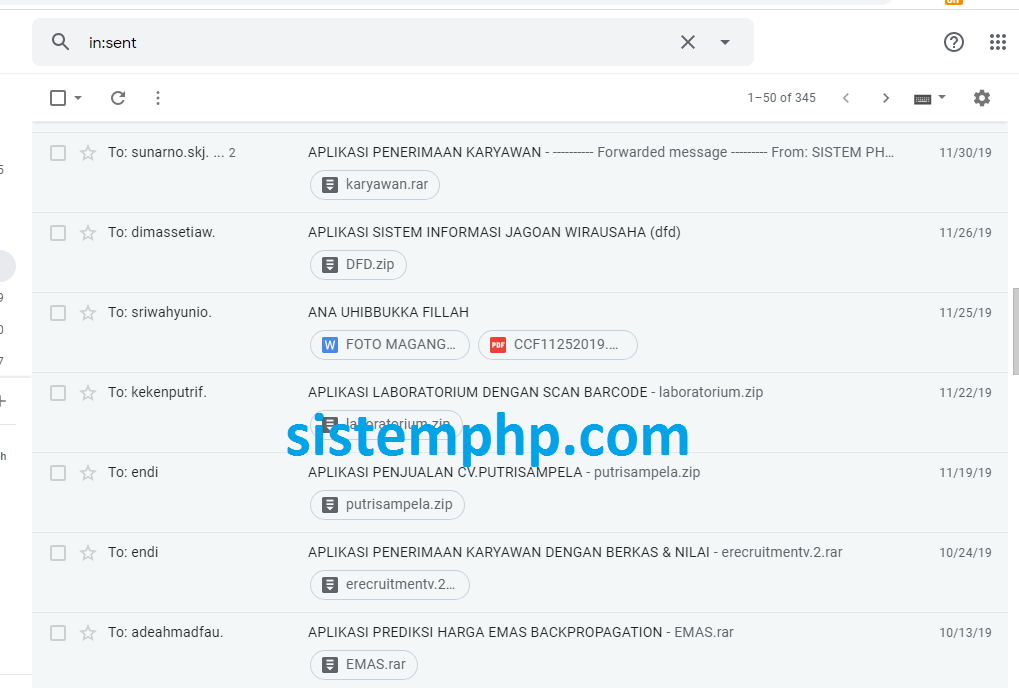Expand select-all checkbox dropdown arrow
Screen dimensions: 1019x688
click(x=78, y=98)
